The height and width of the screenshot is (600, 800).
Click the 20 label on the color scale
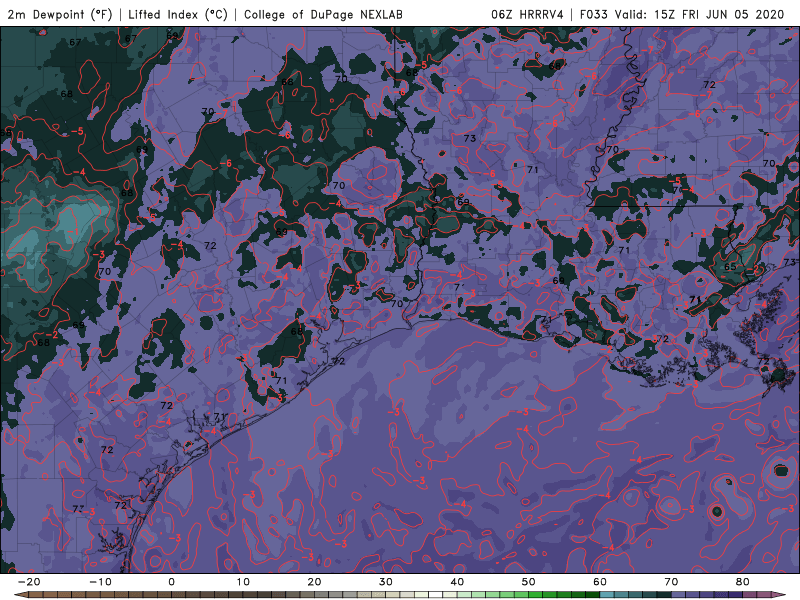[314, 582]
